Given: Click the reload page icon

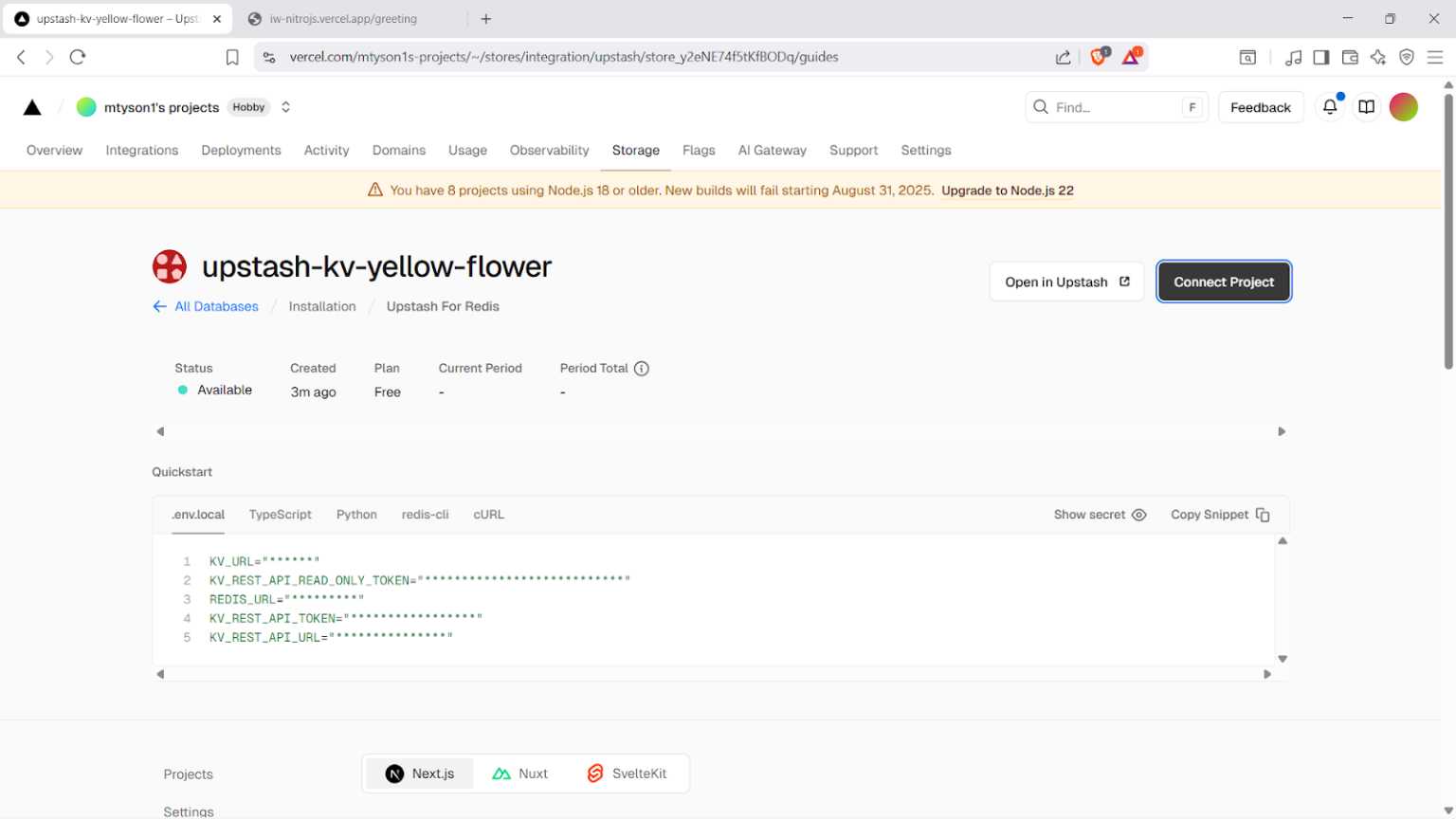Looking at the screenshot, I should 77,56.
